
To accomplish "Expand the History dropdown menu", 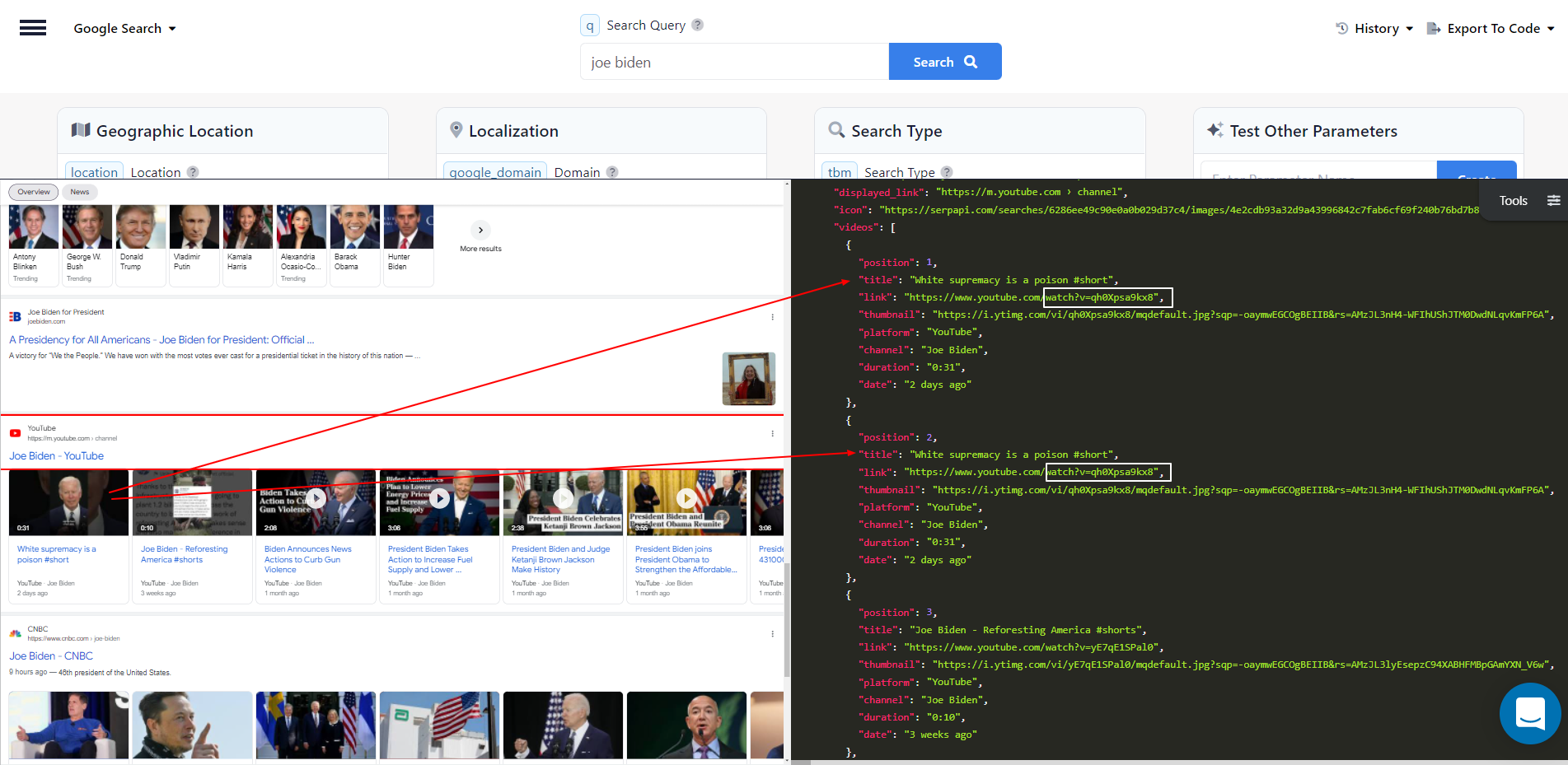I will pyautogui.click(x=1410, y=27).
